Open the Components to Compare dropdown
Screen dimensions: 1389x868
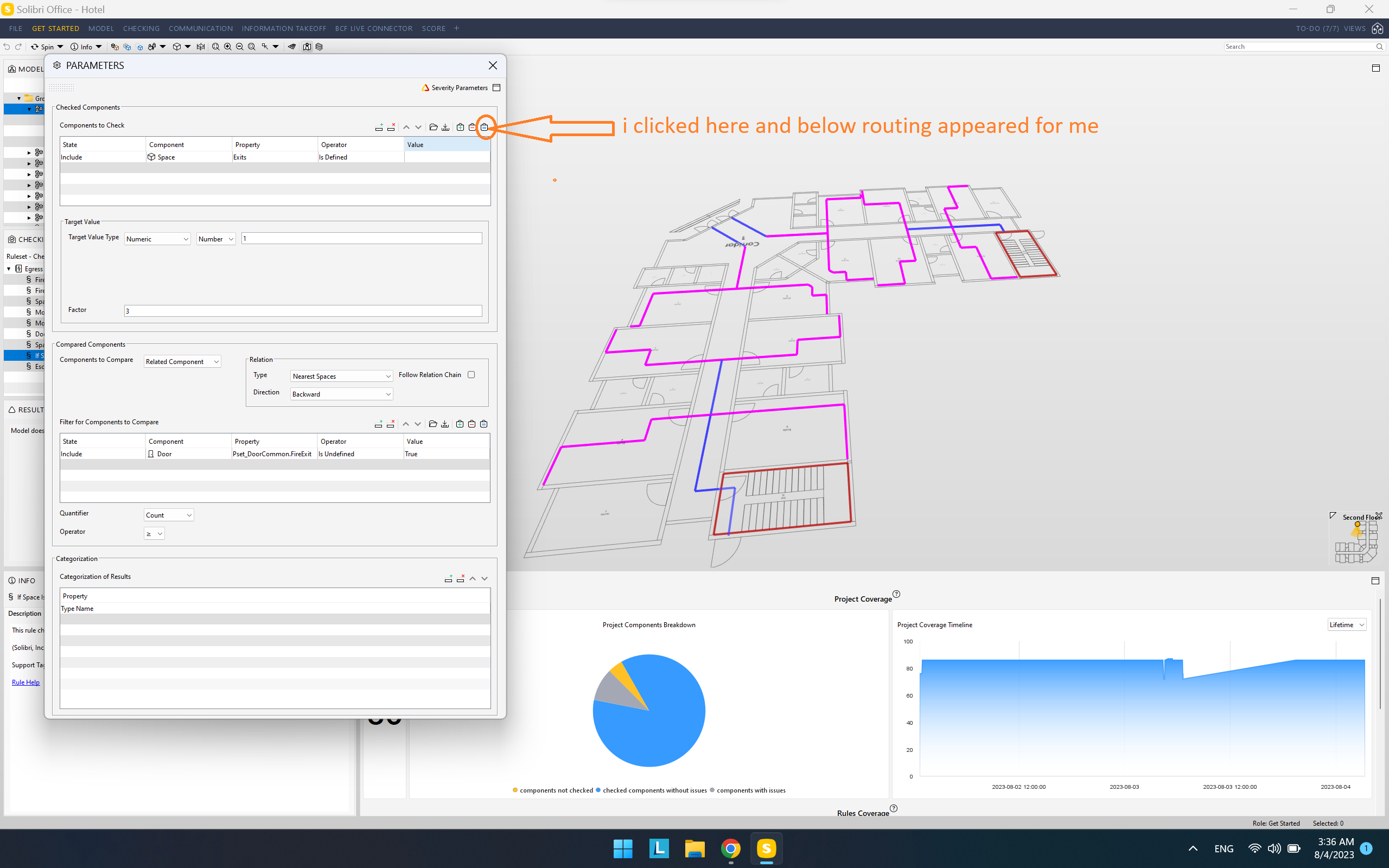182,362
